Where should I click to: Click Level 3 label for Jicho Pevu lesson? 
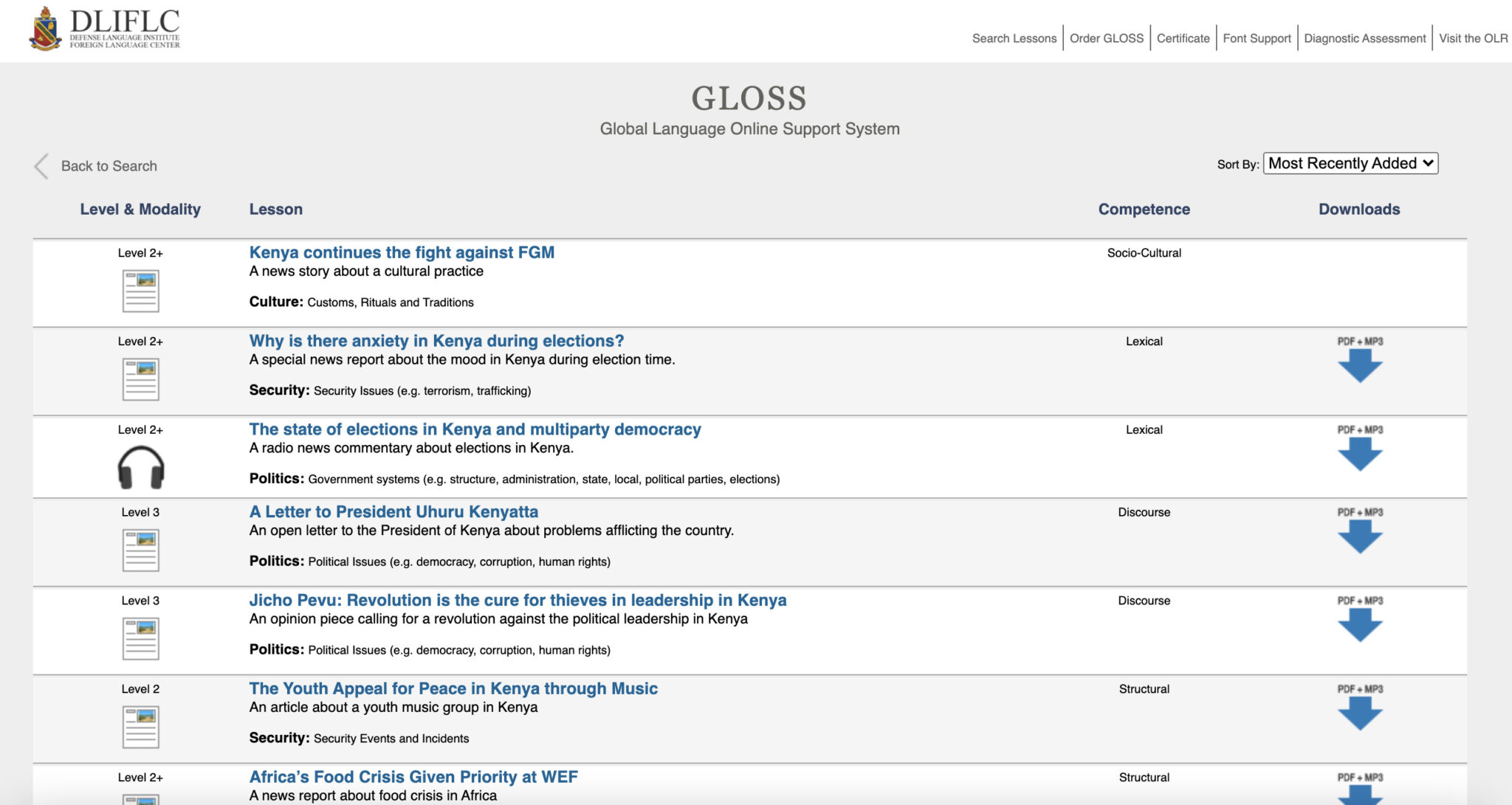(x=140, y=601)
